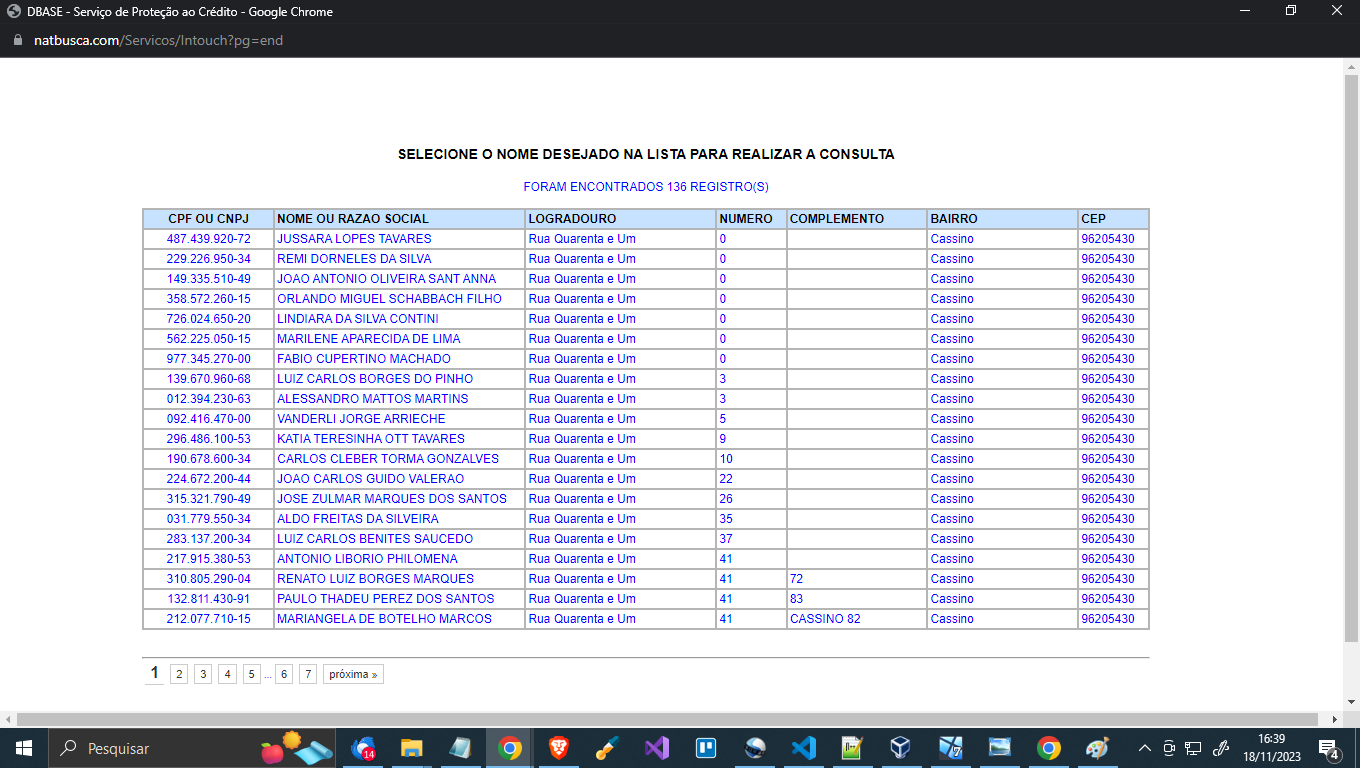Open the mail app with the 14 badge

click(x=363, y=748)
